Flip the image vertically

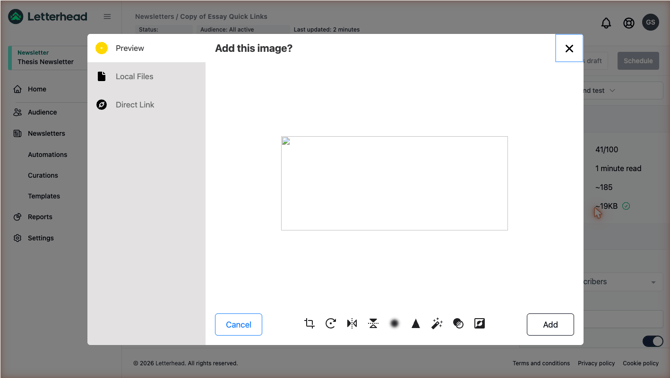click(x=373, y=324)
